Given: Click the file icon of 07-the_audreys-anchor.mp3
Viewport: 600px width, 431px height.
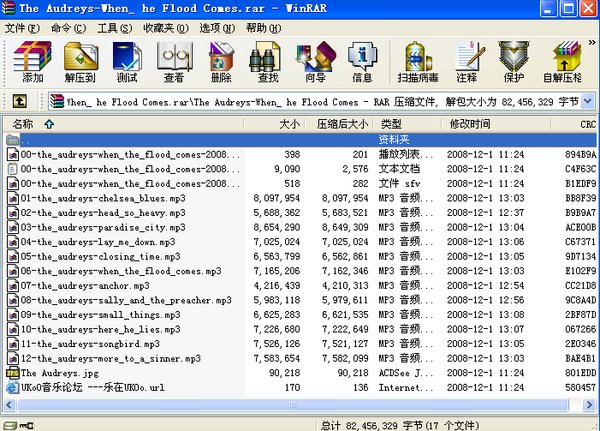Looking at the screenshot, I should tap(13, 286).
